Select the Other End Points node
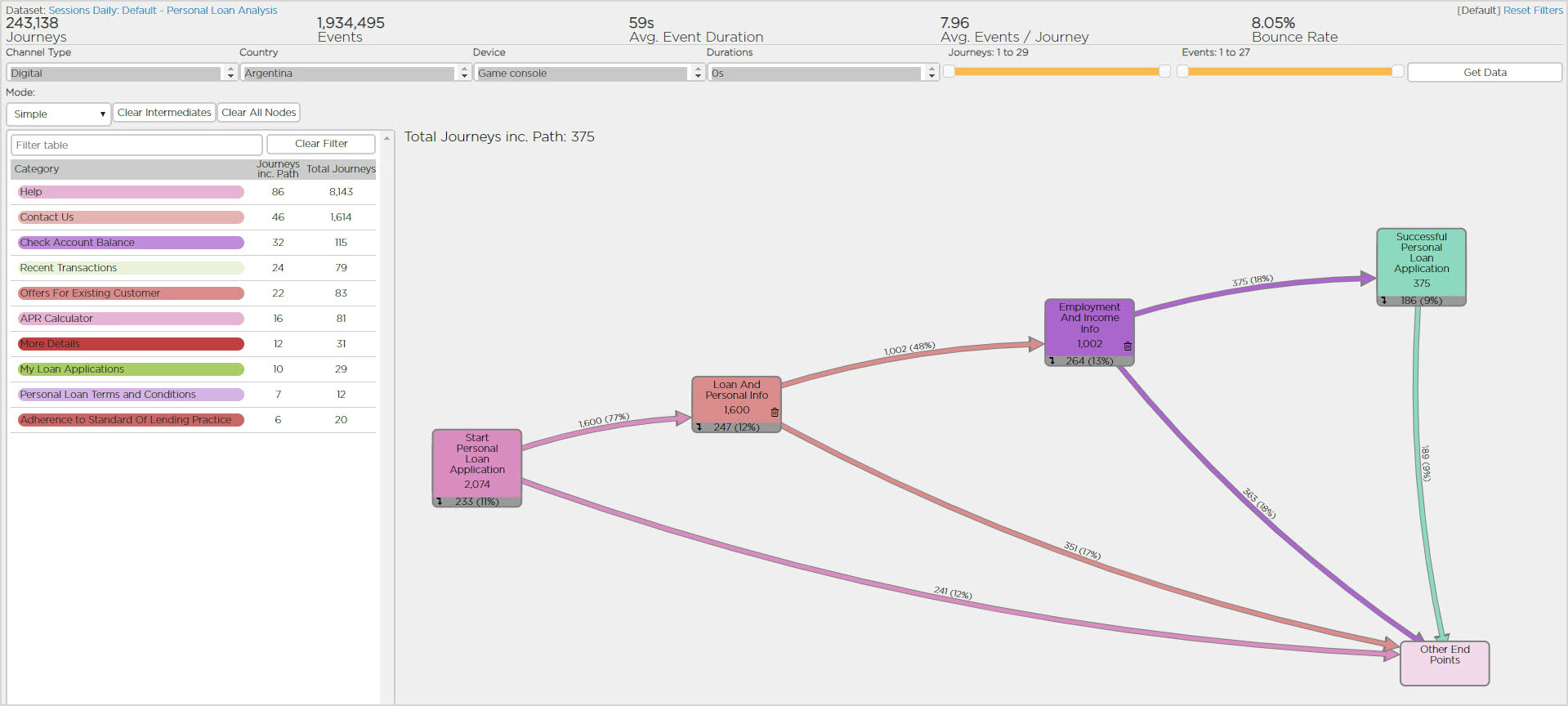 click(1444, 663)
